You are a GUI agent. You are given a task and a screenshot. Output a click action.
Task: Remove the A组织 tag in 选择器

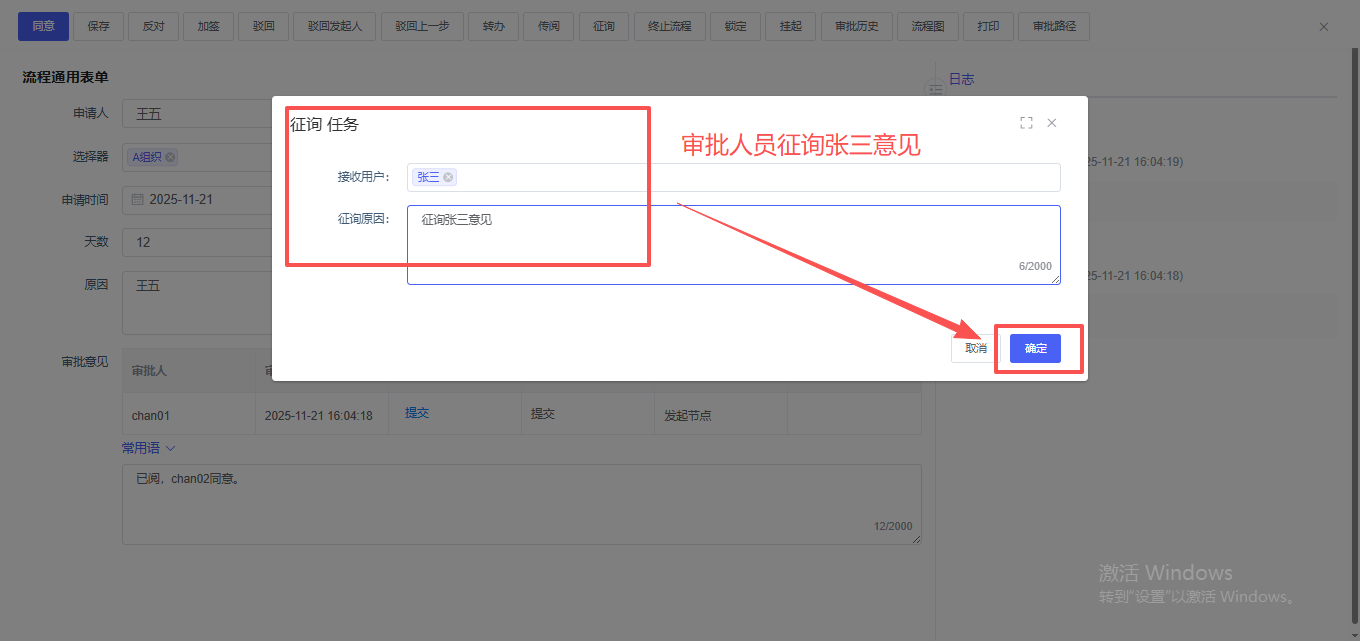click(170, 157)
